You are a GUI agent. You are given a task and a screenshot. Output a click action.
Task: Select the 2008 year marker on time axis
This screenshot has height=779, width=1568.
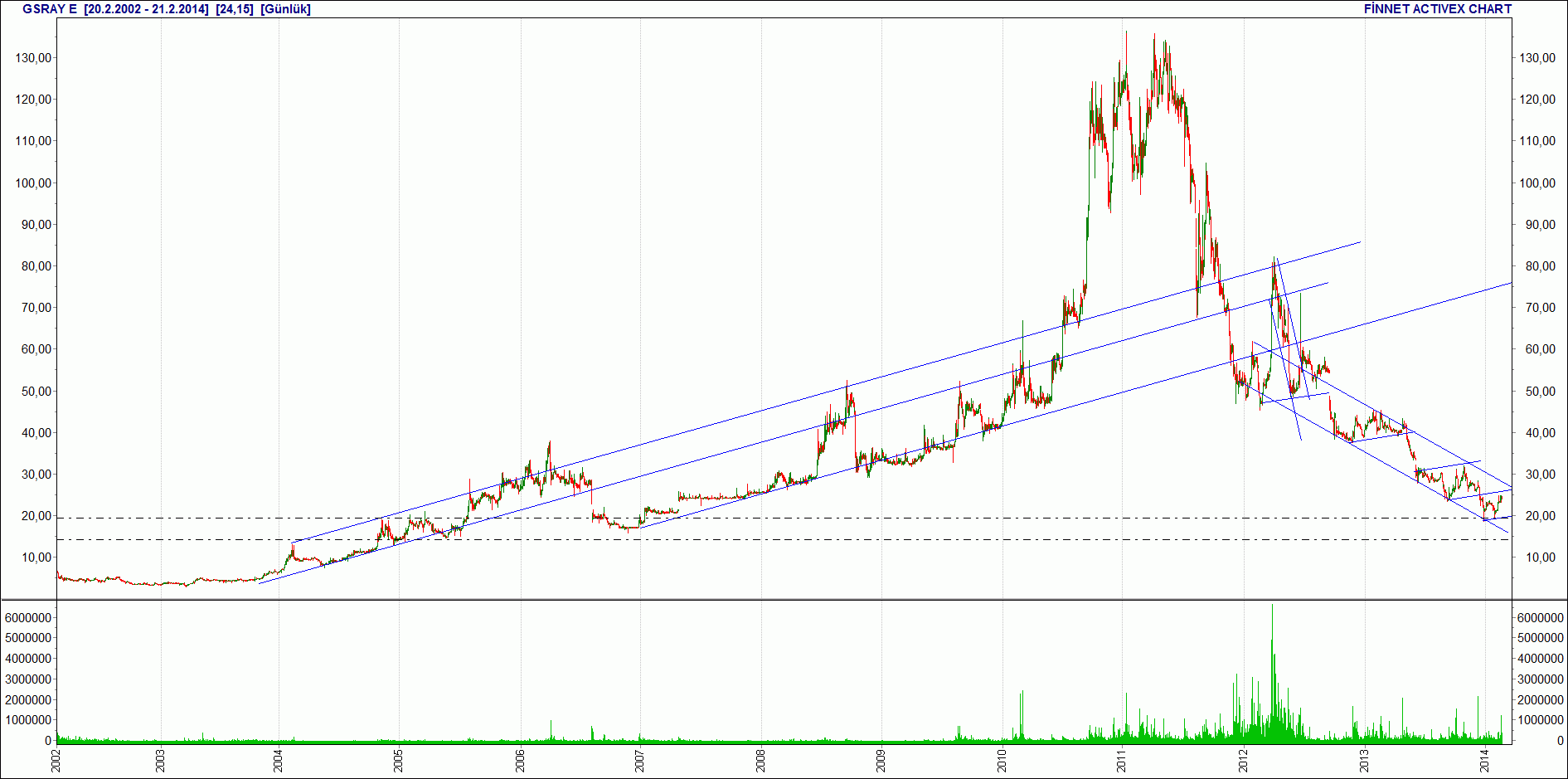tap(761, 761)
